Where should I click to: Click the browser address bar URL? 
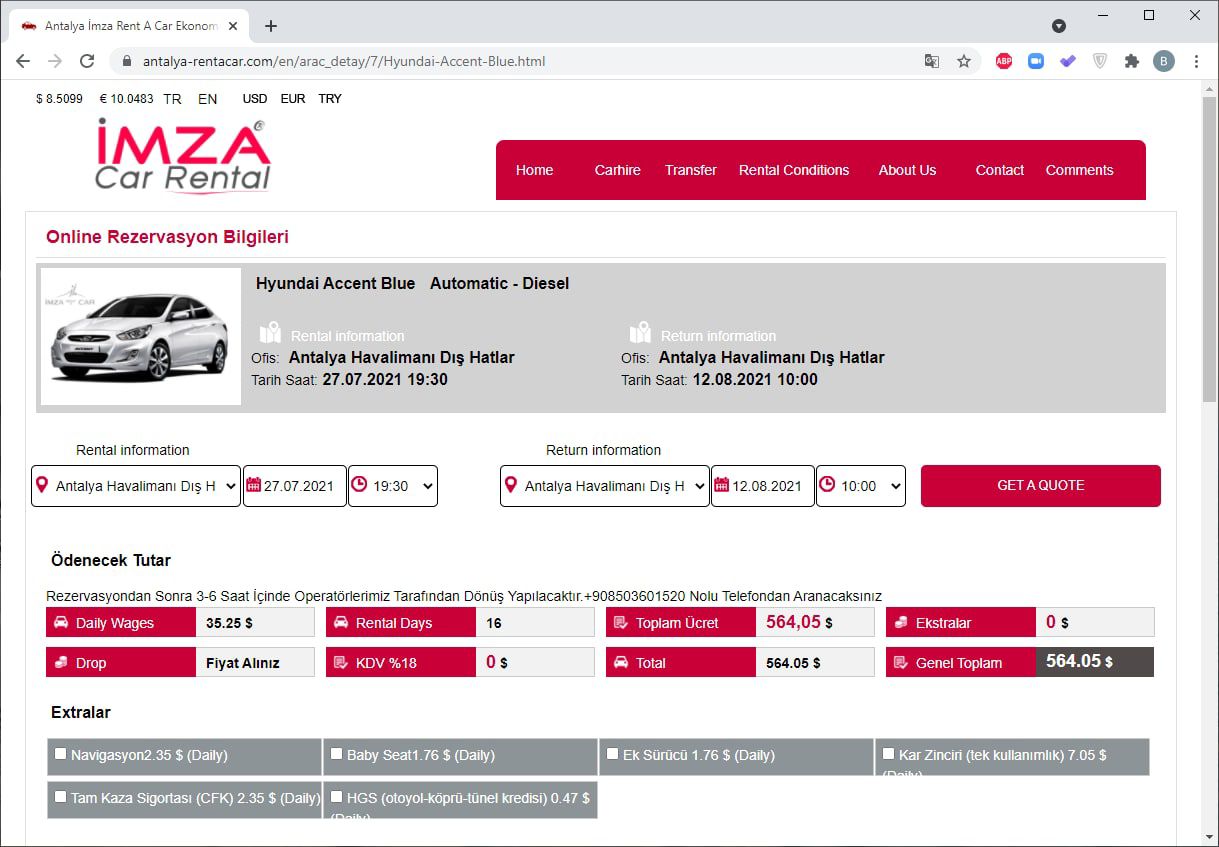coord(344,61)
